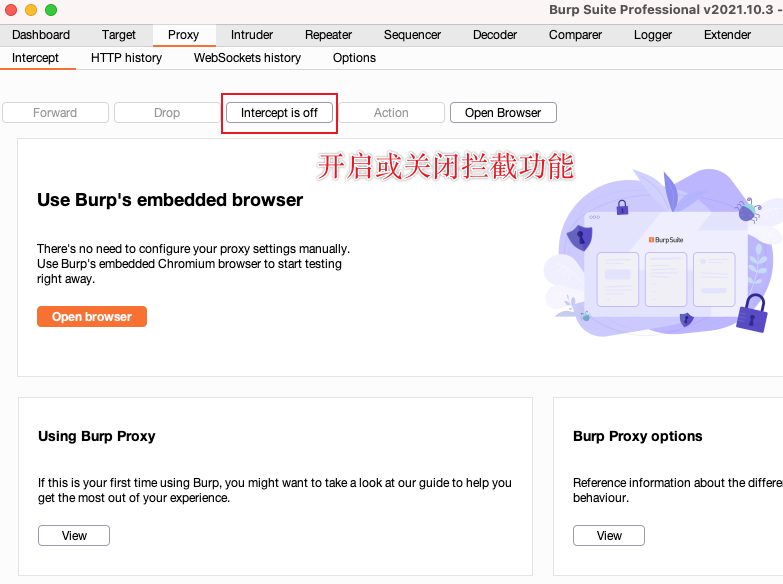Image resolution: width=783 pixels, height=584 pixels.
Task: Click the embedded browser illustration
Action: [x=664, y=255]
